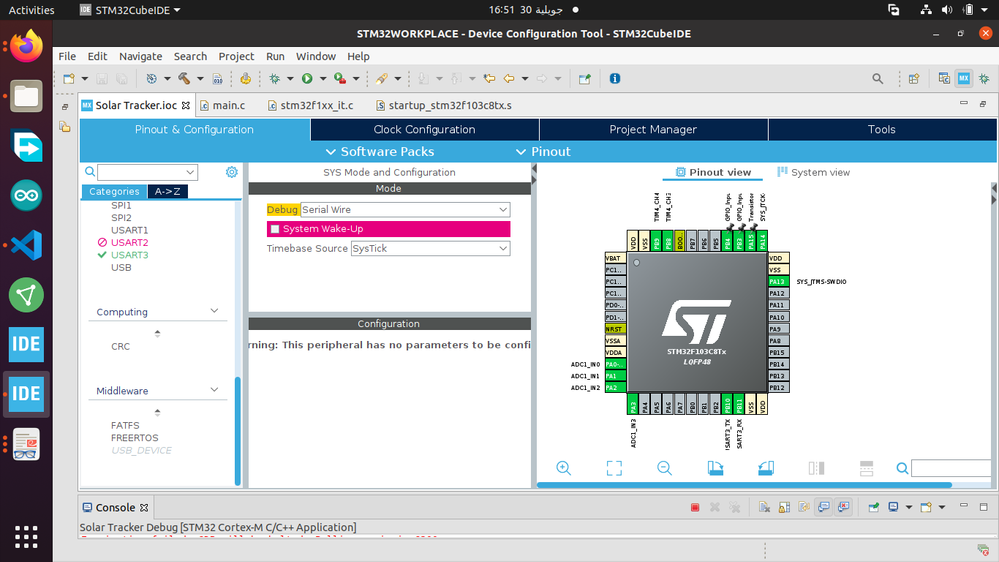Viewport: 999px width, 562px height.
Task: Fit the chip view to the window
Action: tap(614, 468)
